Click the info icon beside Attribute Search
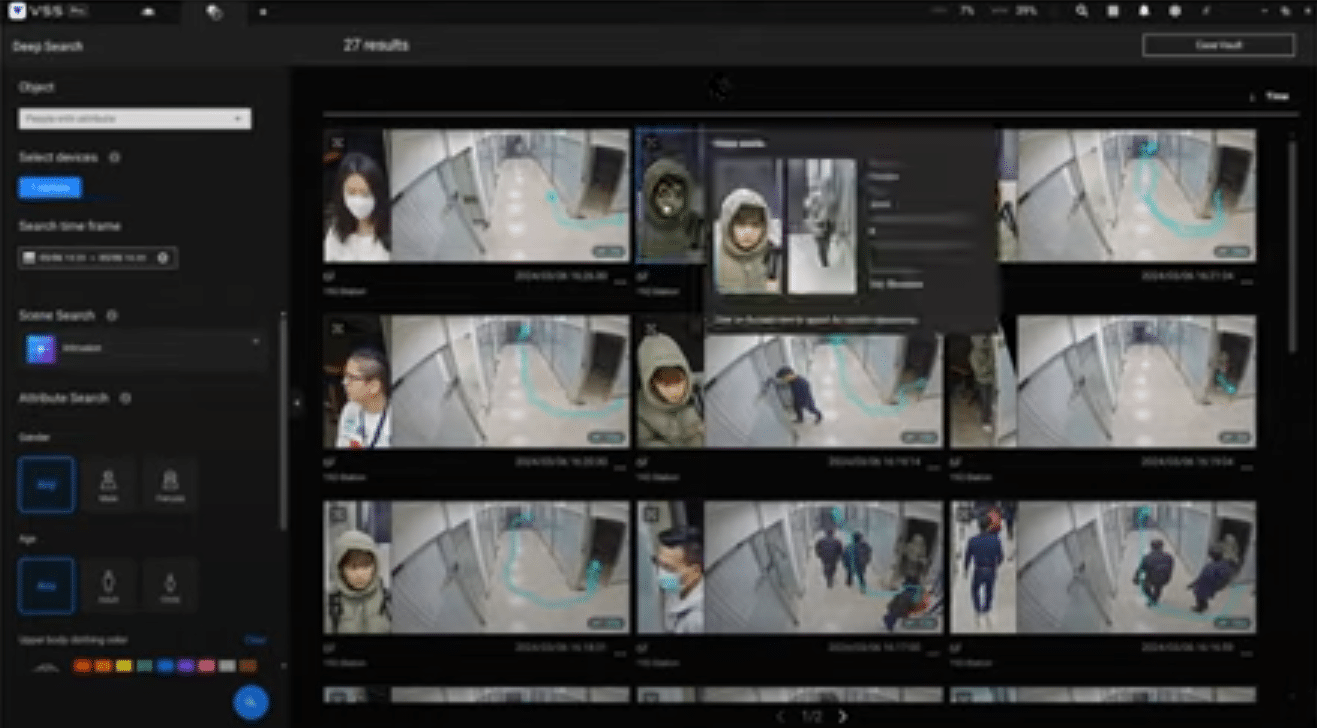This screenshot has height=728, width=1317. tap(125, 398)
